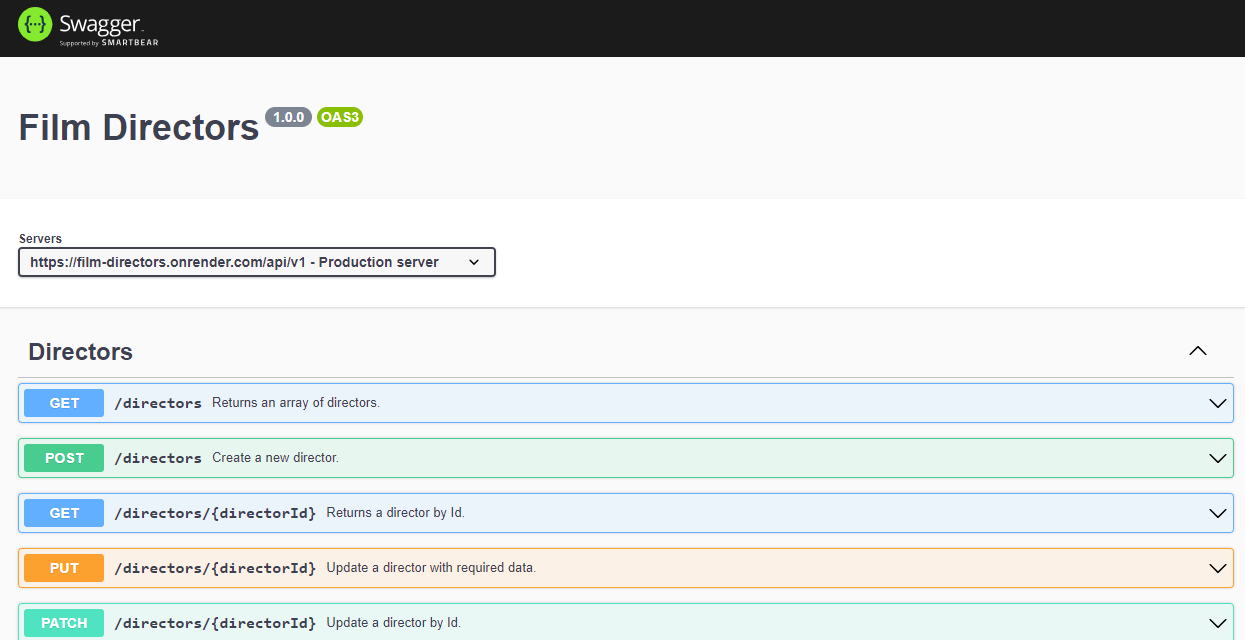Click the 1.0.0 version badge

click(288, 117)
